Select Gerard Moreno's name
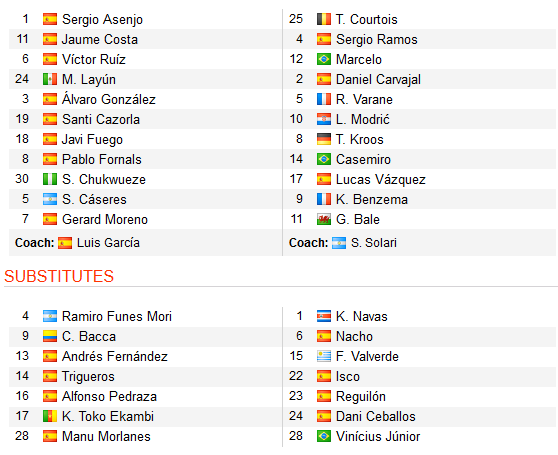Image resolution: width=558 pixels, height=455 pixels. pyautogui.click(x=105, y=219)
